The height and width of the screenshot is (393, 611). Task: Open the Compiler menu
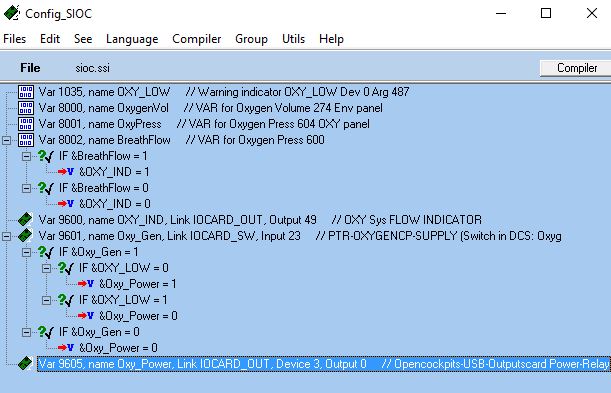(197, 39)
